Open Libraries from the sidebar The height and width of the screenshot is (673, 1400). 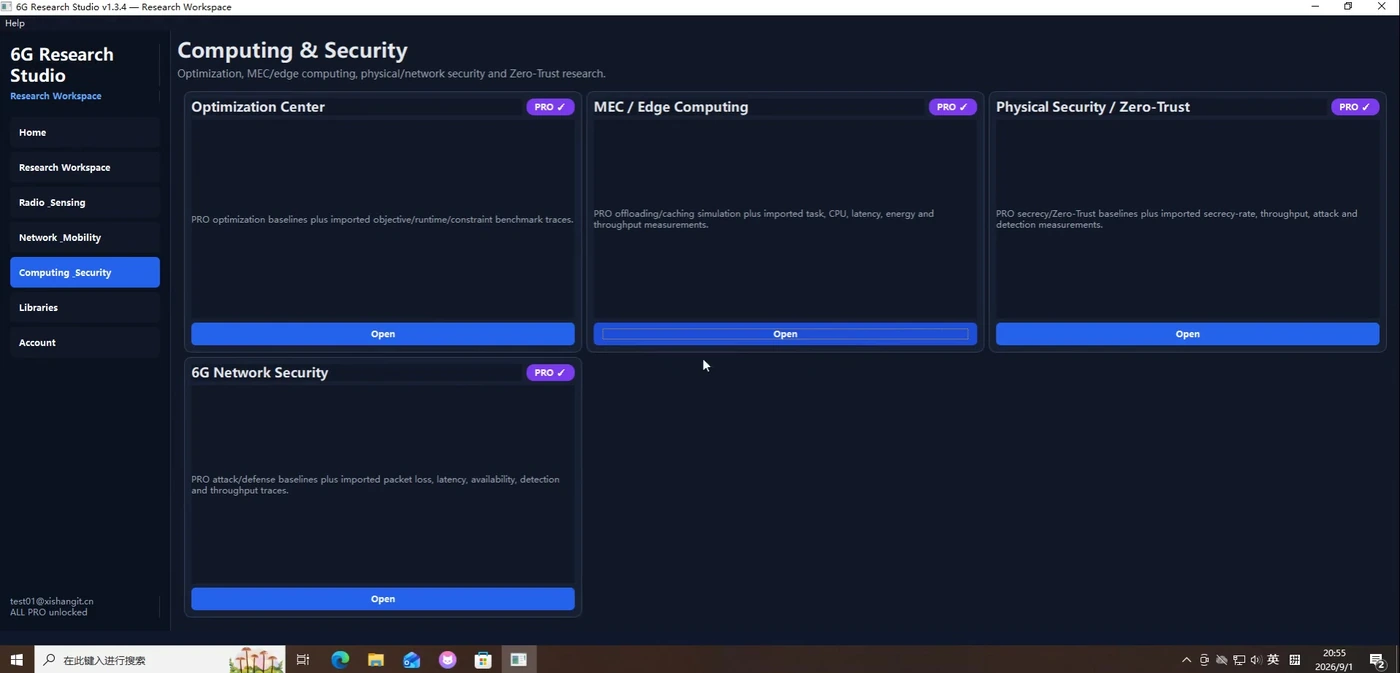tap(85, 307)
